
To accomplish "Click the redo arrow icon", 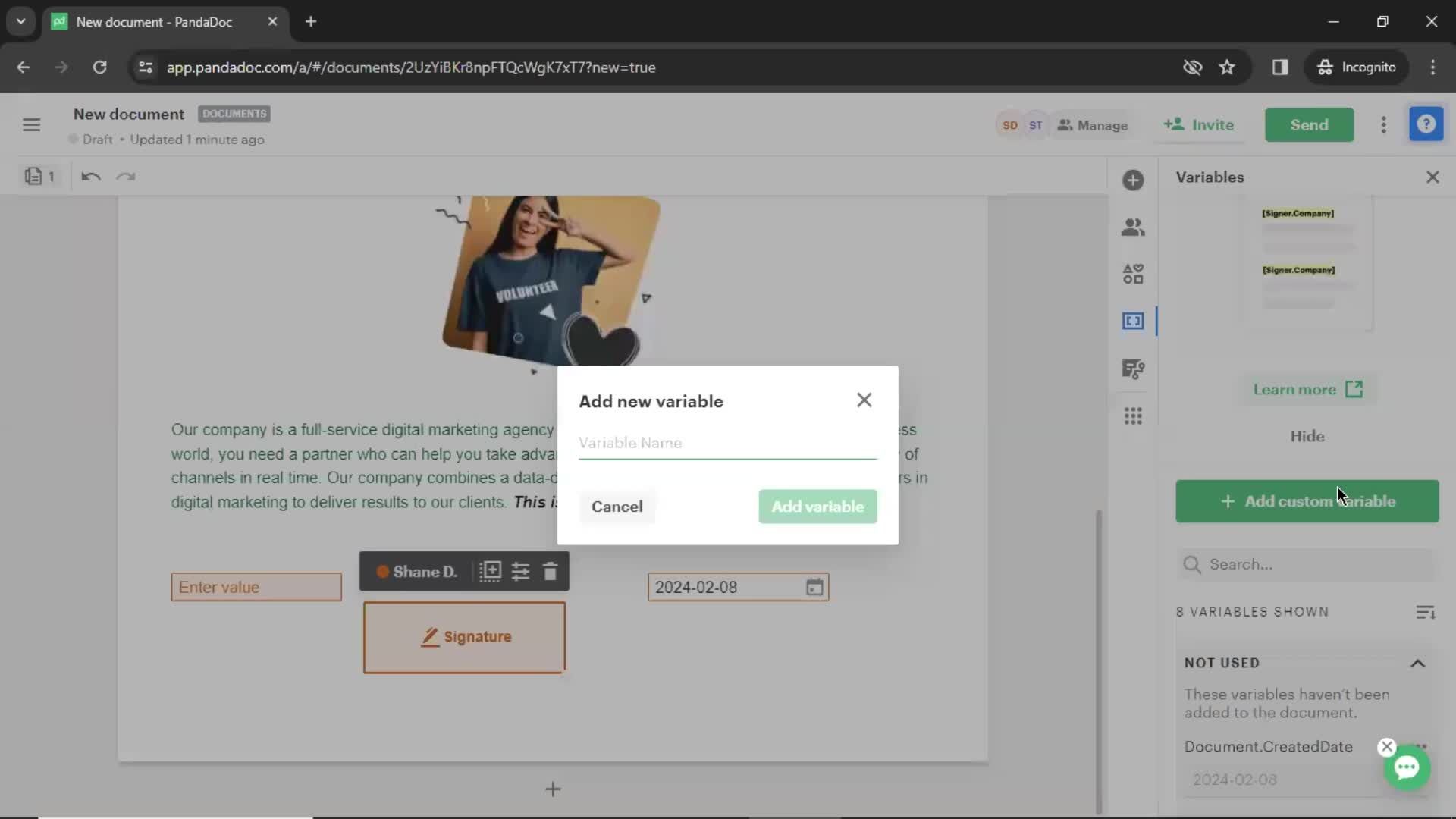I will click(125, 175).
